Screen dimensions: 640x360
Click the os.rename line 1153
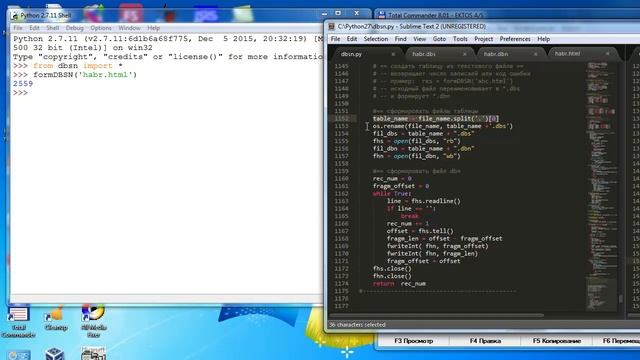point(442,126)
